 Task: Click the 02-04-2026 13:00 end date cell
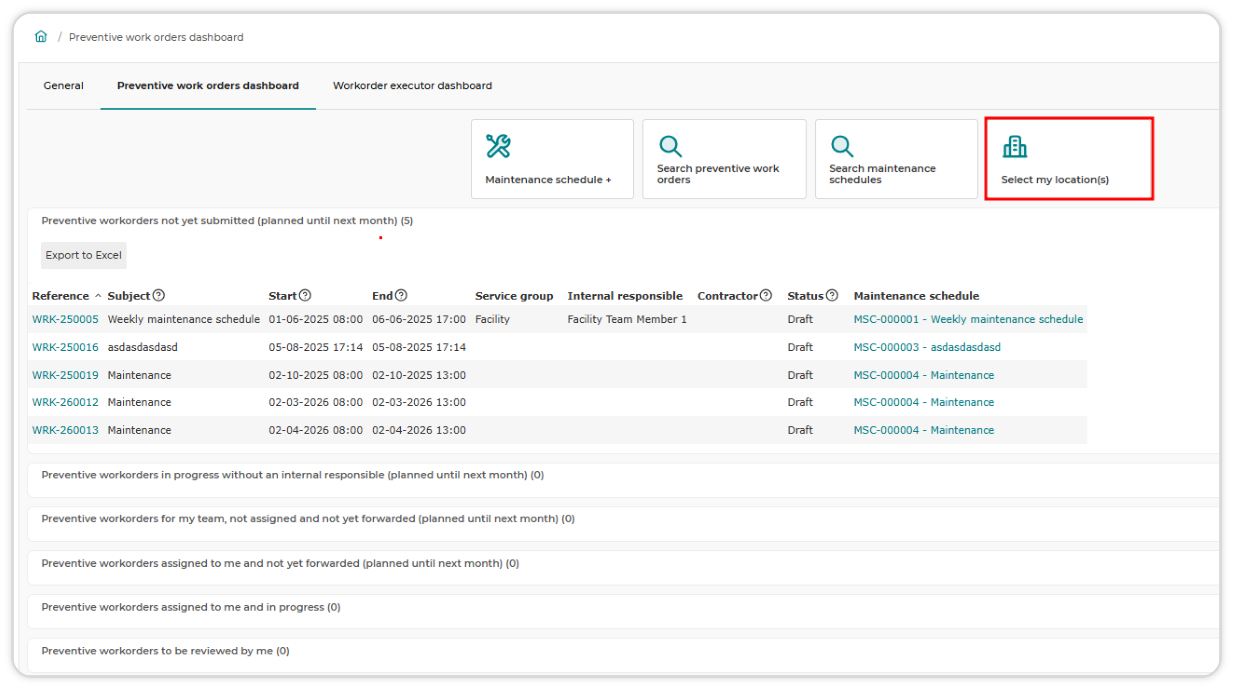(x=419, y=430)
